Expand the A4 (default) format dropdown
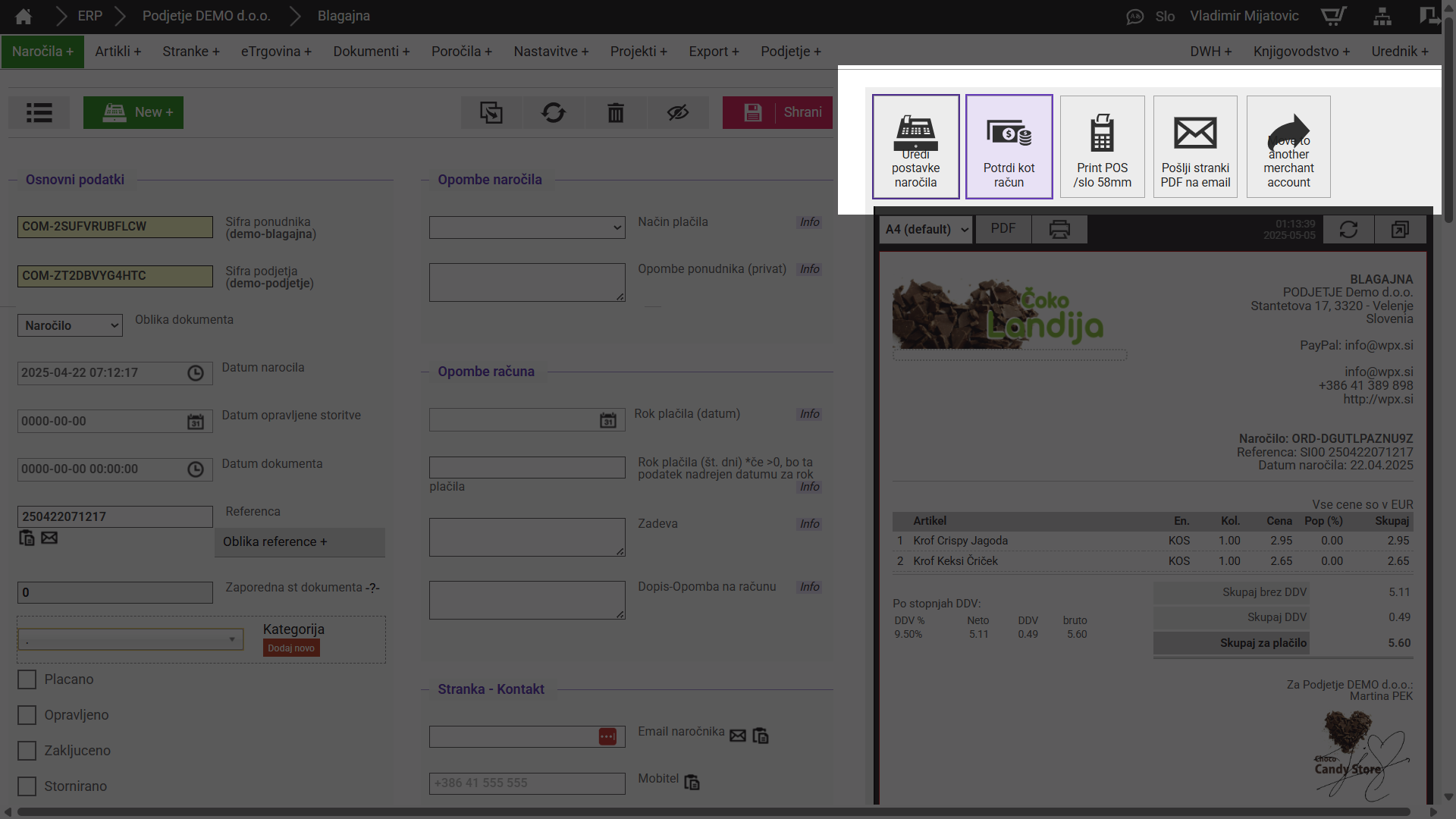The image size is (1456, 819). (x=926, y=229)
